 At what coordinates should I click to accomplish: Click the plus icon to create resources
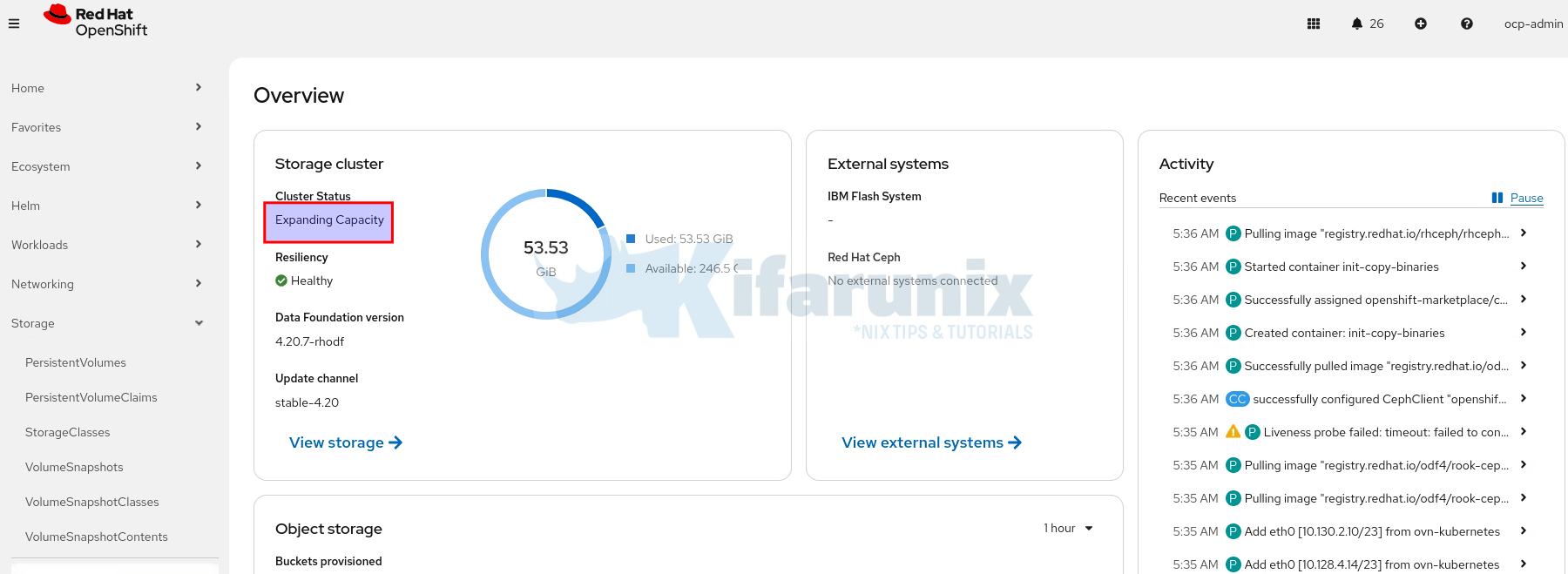(x=1421, y=24)
